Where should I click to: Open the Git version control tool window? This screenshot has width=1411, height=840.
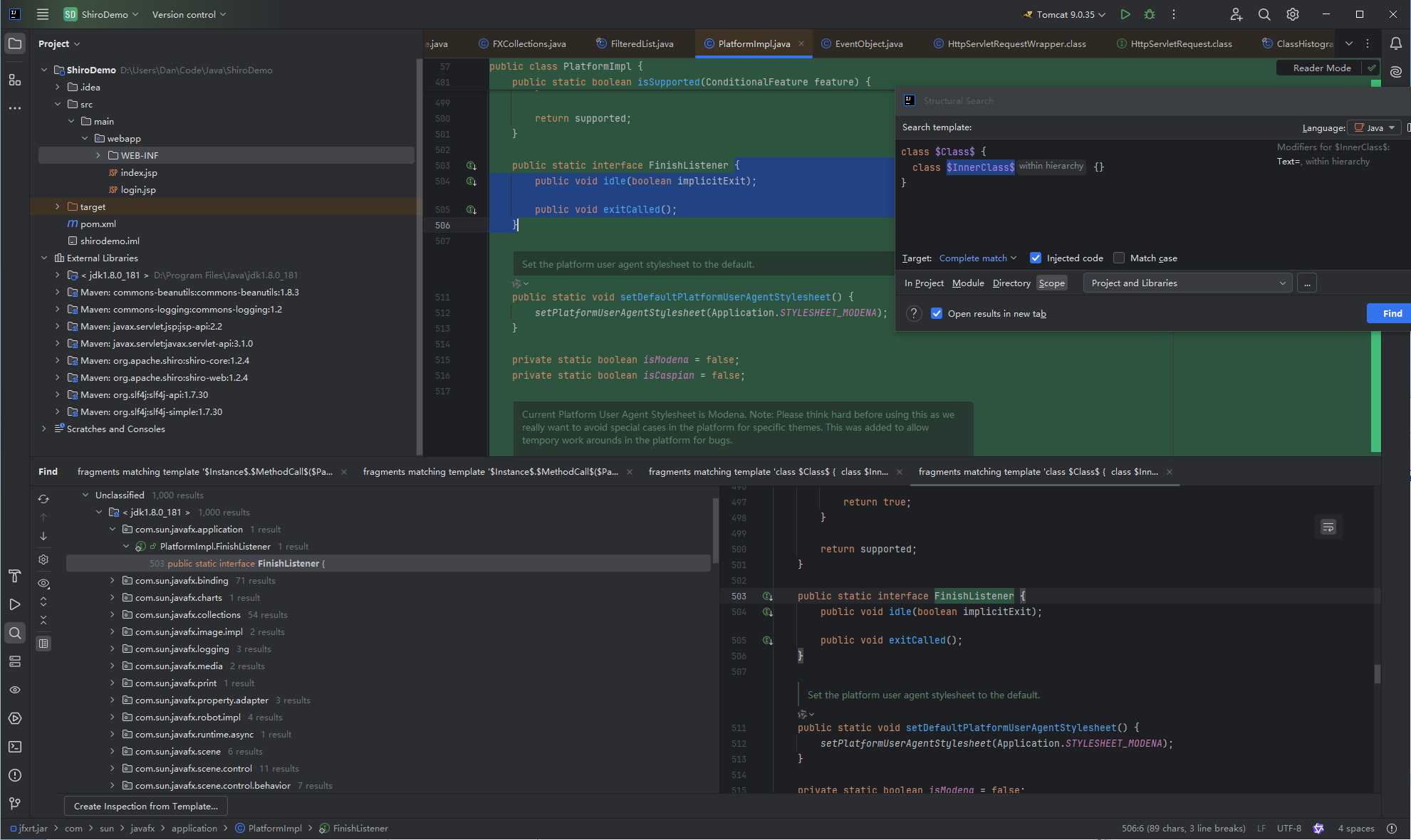click(x=15, y=804)
